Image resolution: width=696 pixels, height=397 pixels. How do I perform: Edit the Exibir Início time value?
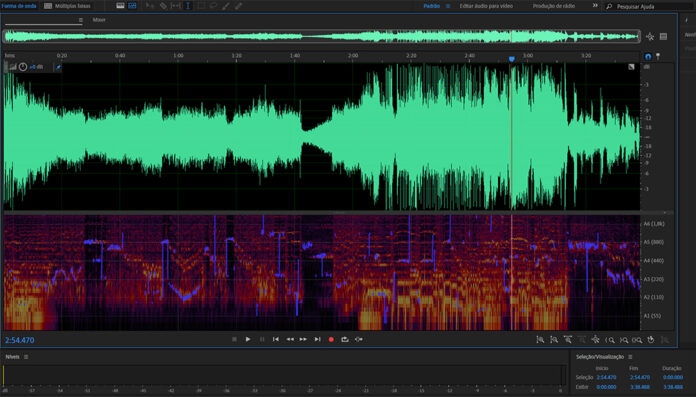[606, 387]
